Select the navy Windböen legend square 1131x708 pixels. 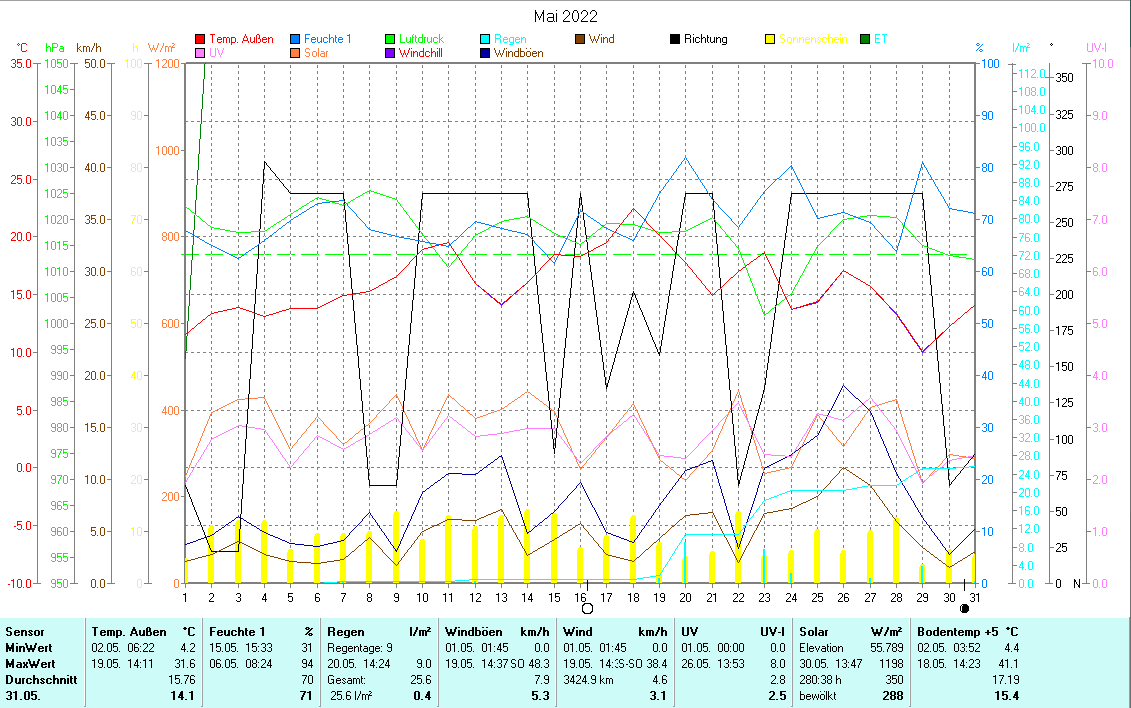[485, 53]
